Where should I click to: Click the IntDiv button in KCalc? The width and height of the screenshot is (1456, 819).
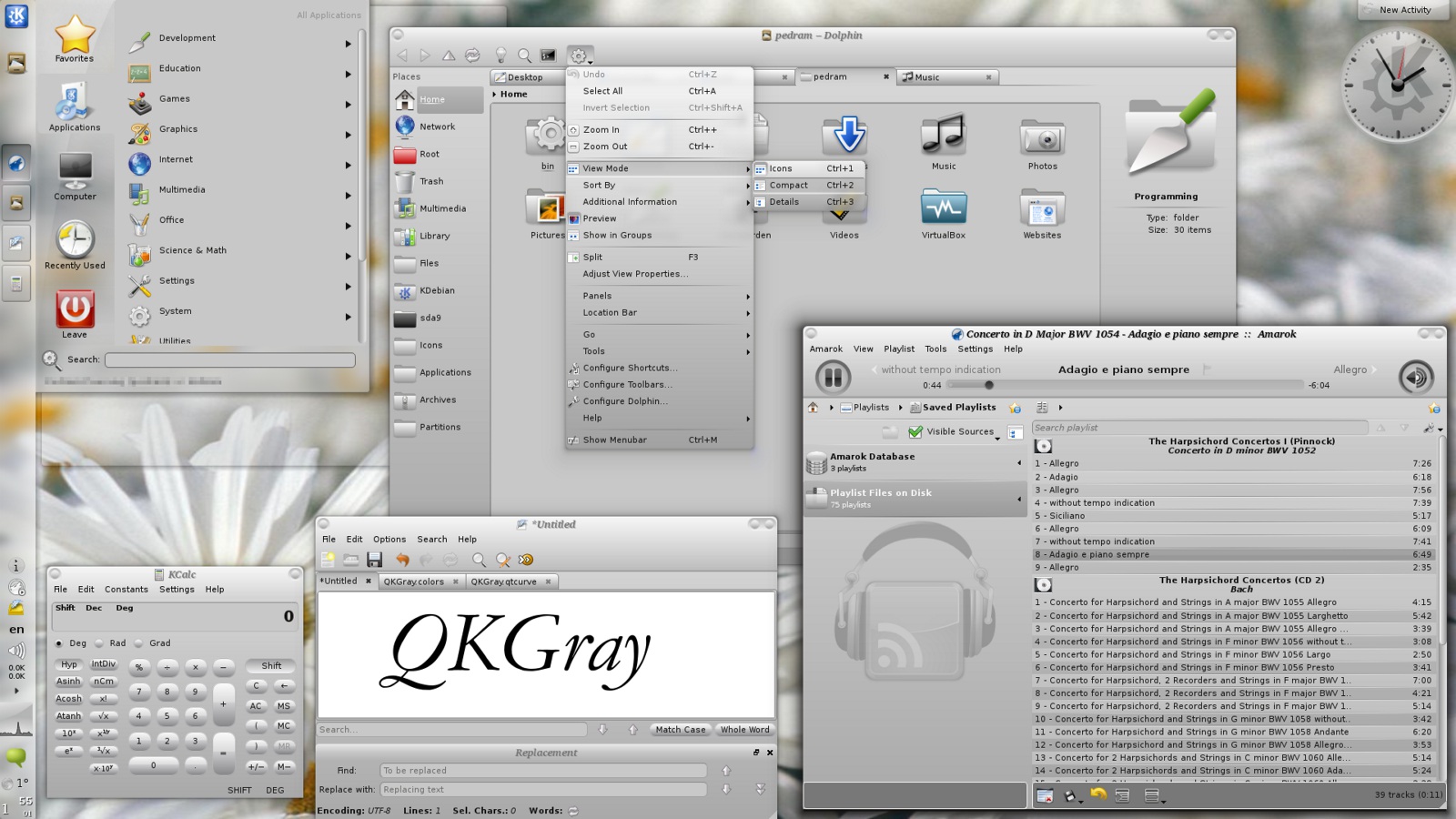(x=104, y=664)
